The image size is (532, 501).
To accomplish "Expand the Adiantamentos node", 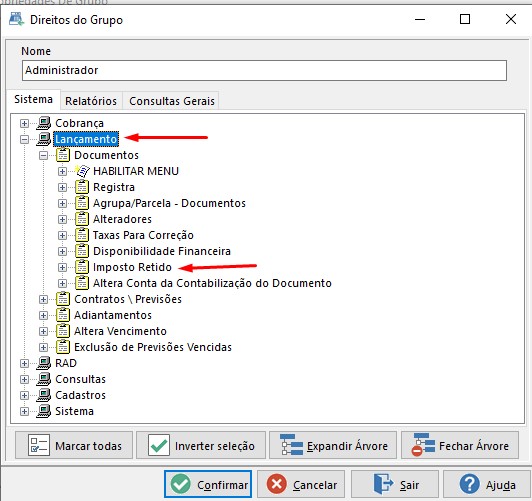I will point(43,315).
